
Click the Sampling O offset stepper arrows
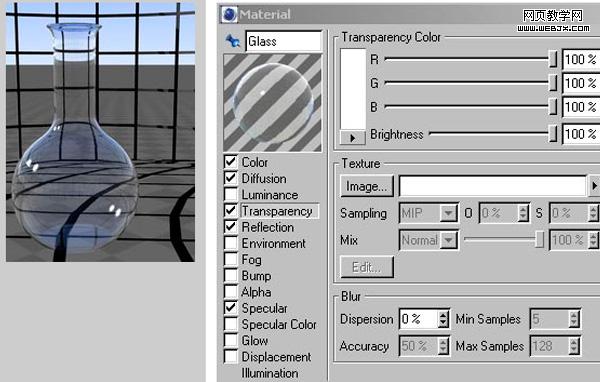523,213
